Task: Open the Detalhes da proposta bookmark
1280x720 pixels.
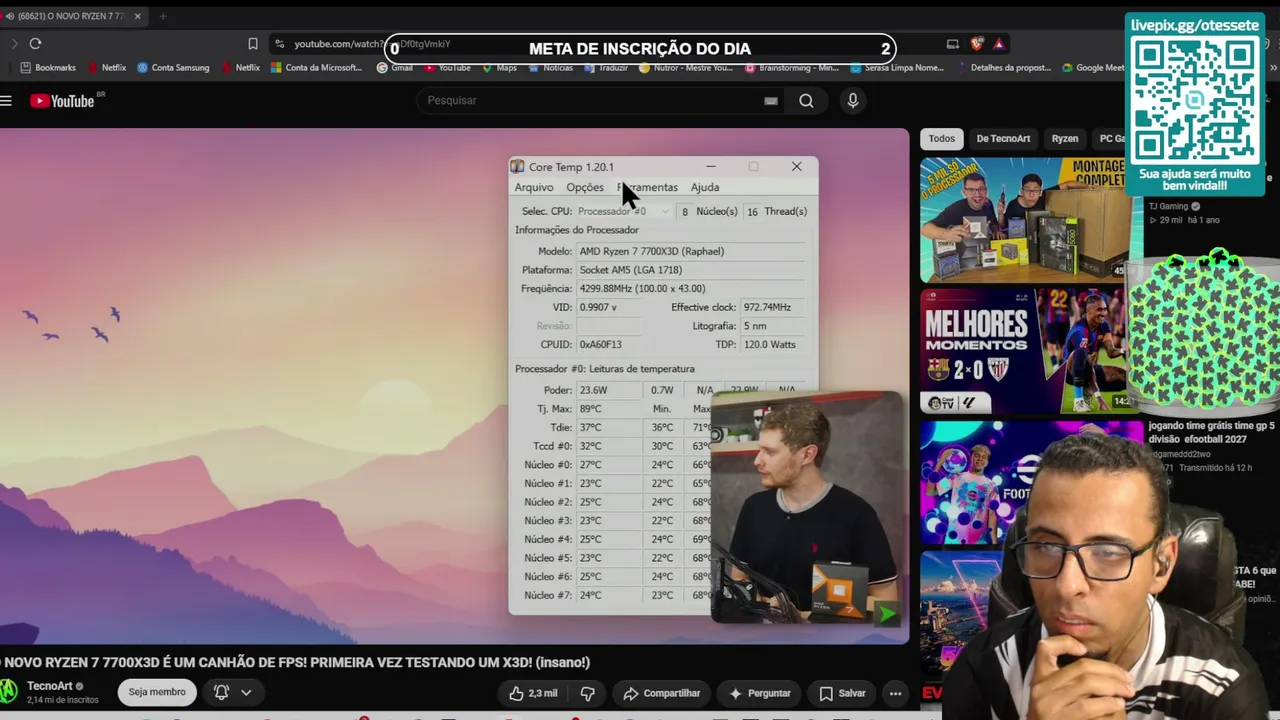Action: 1006,68
